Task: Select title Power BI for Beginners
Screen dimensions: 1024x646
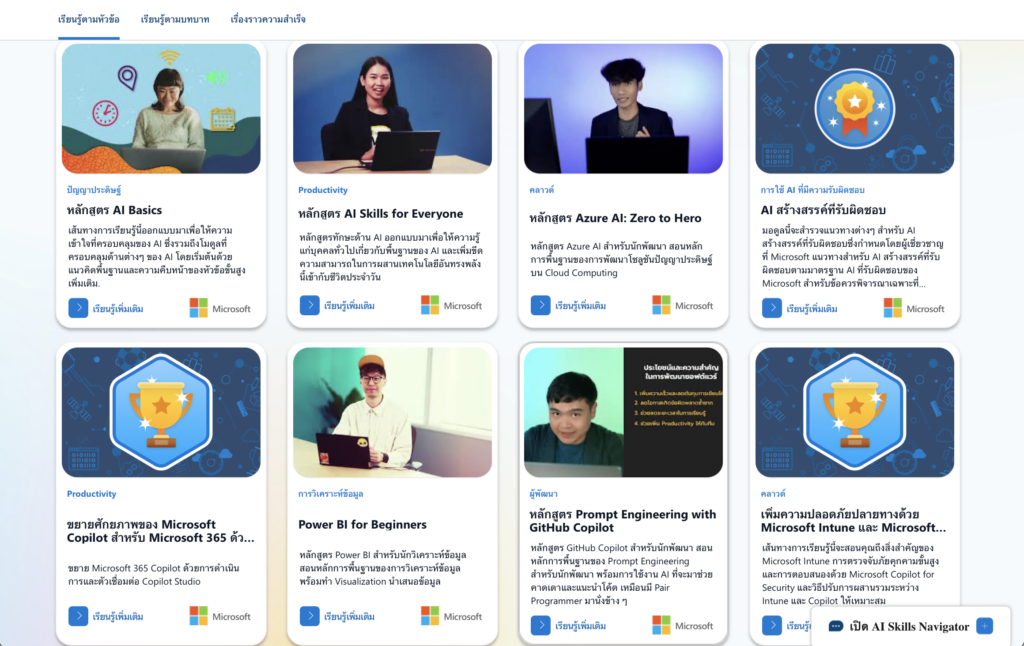Action: coord(362,525)
